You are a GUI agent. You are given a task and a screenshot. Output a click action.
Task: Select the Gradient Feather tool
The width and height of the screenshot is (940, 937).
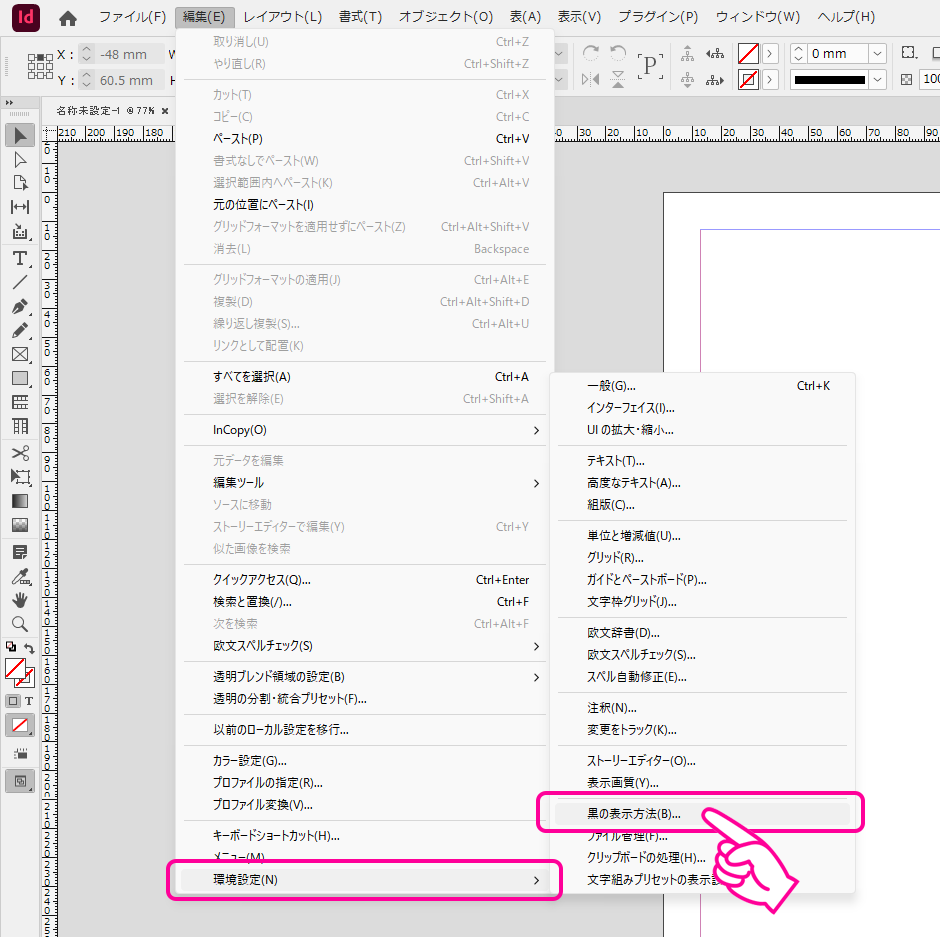pyautogui.click(x=20, y=525)
